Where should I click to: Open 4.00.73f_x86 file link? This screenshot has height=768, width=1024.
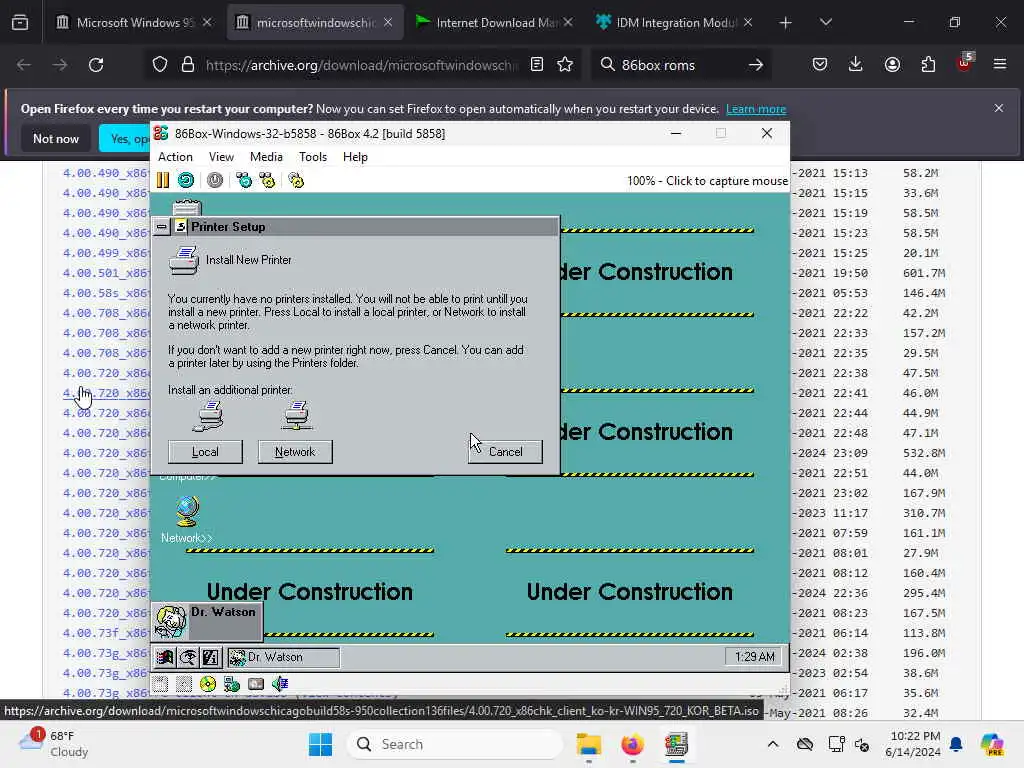tap(106, 633)
